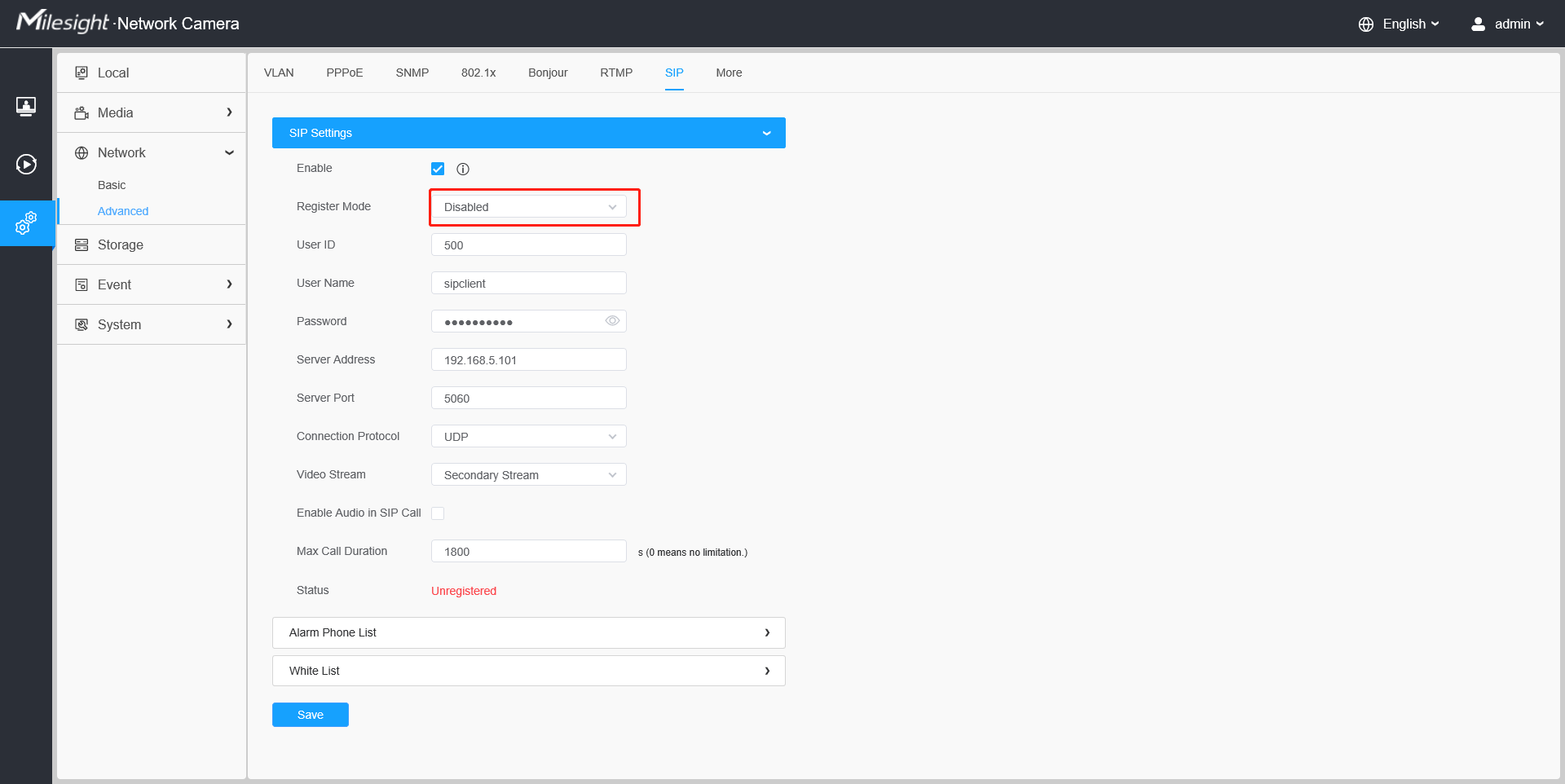Click the System icon in sidebar
The height and width of the screenshot is (784, 1565).
[82, 324]
